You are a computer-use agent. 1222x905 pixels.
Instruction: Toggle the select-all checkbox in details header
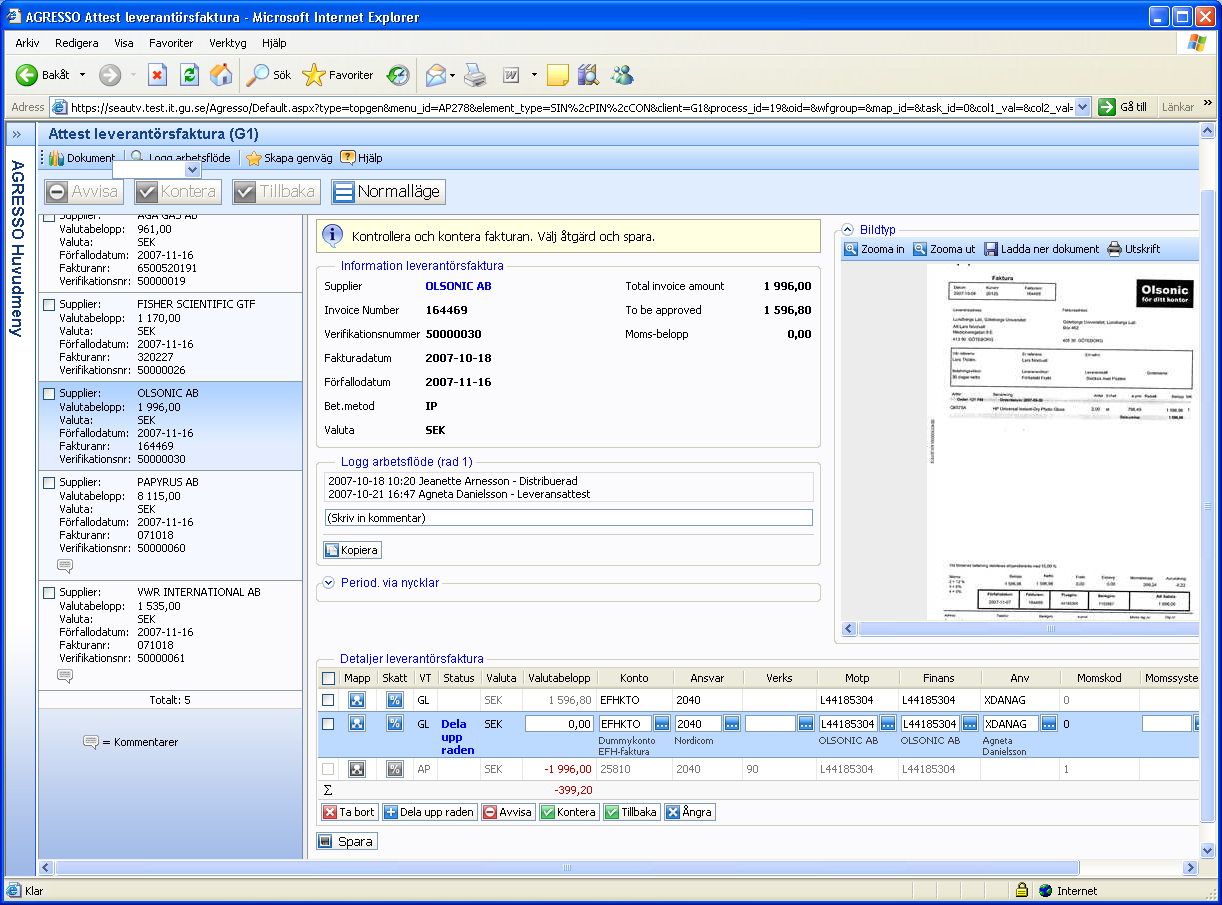coord(329,678)
